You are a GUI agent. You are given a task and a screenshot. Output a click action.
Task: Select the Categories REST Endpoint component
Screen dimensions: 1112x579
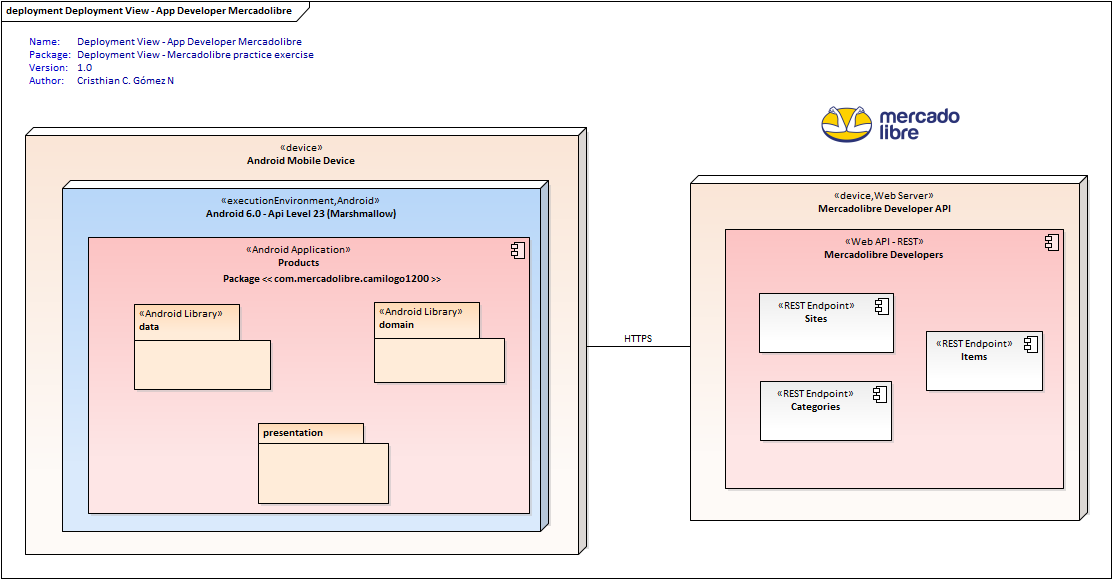point(825,411)
